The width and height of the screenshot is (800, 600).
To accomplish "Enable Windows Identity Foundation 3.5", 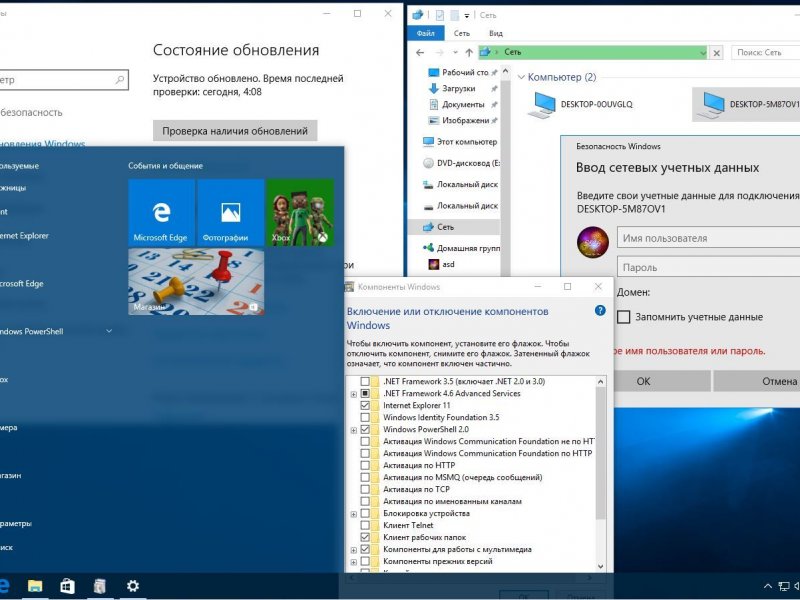I will click(365, 417).
